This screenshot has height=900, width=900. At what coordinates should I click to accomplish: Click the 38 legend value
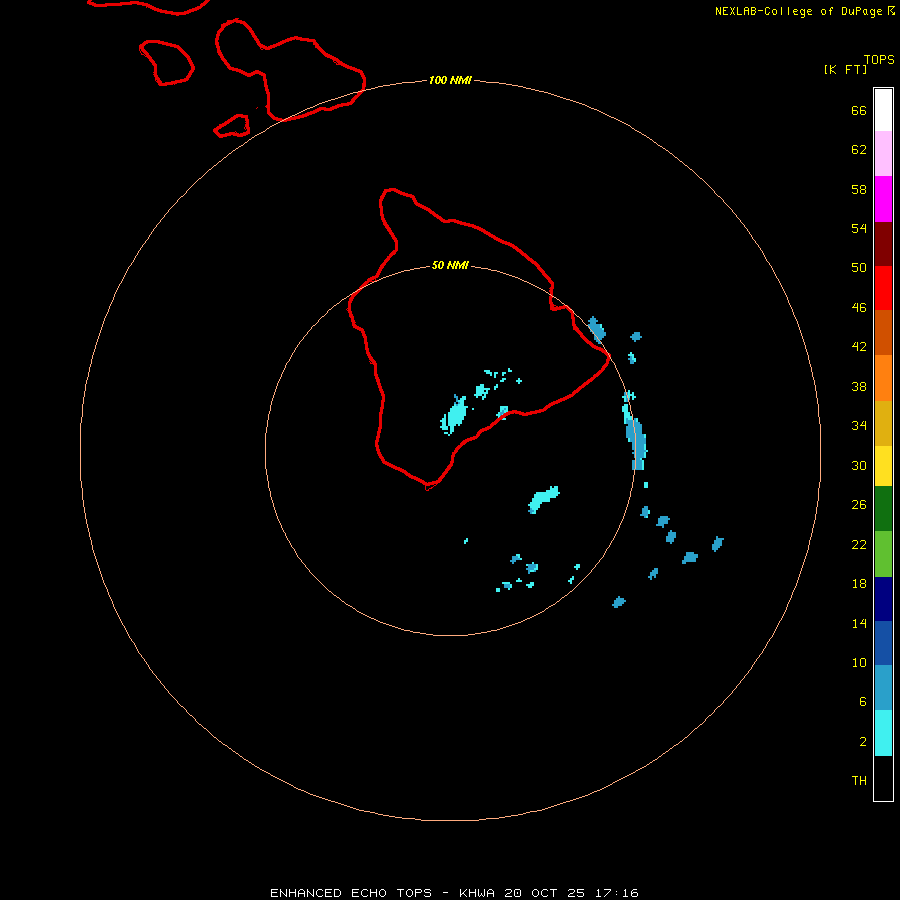[859, 386]
